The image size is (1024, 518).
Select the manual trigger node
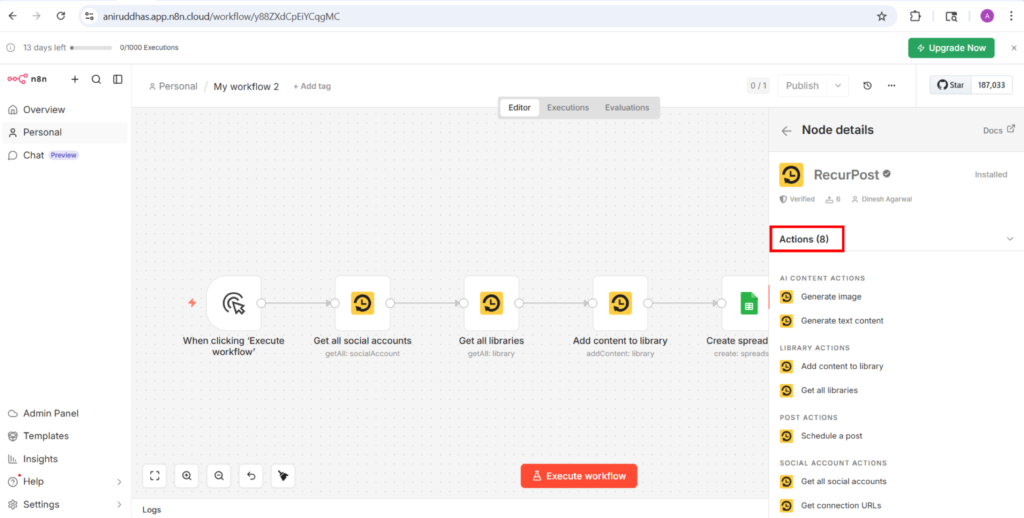click(x=234, y=303)
